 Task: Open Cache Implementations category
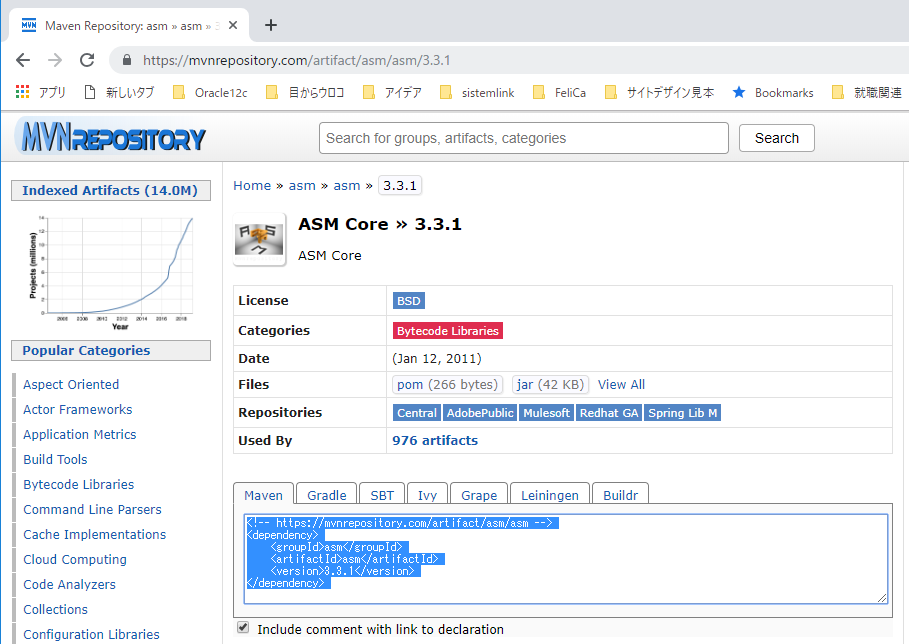pos(94,534)
